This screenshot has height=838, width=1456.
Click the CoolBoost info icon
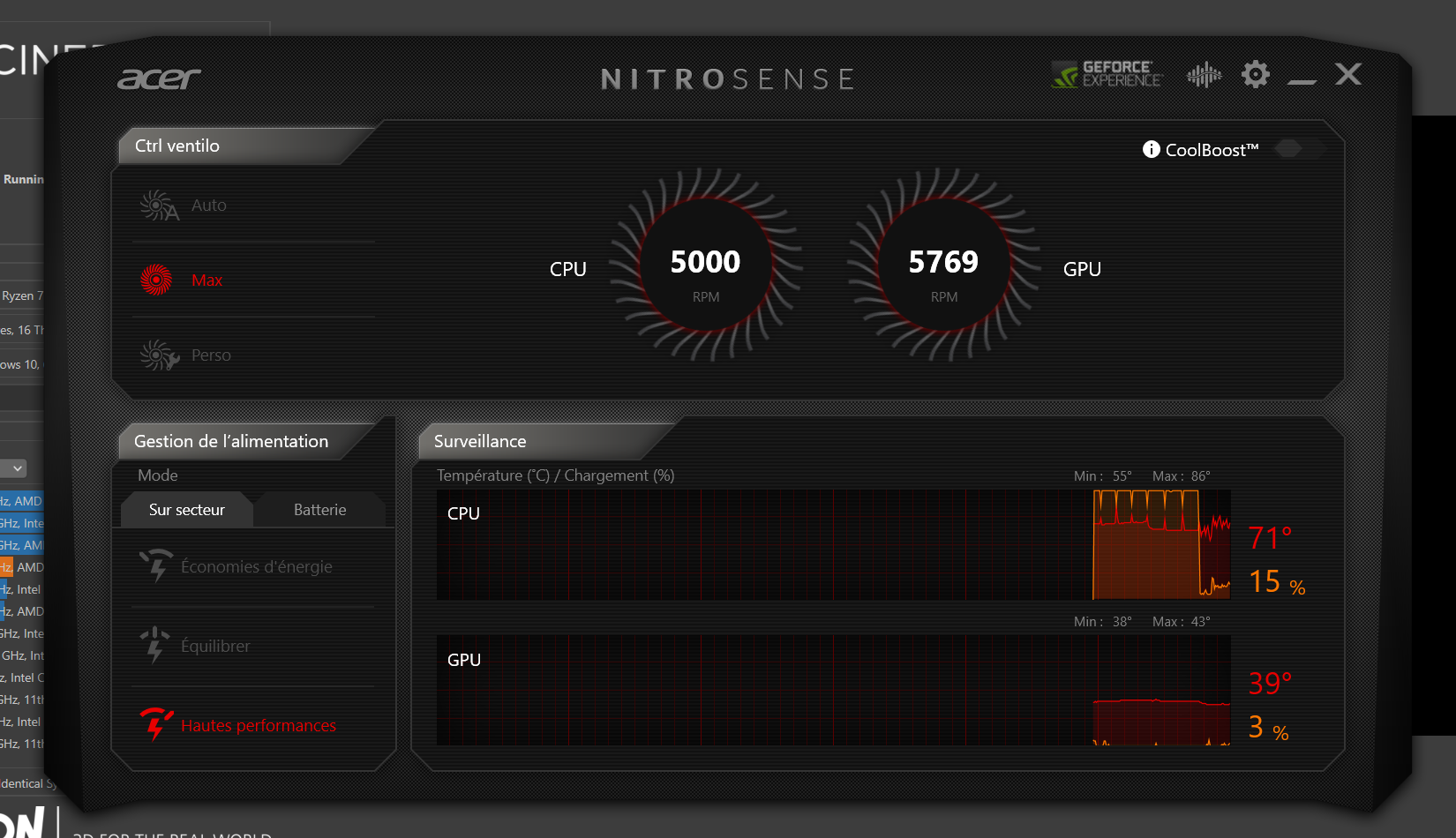click(1151, 149)
